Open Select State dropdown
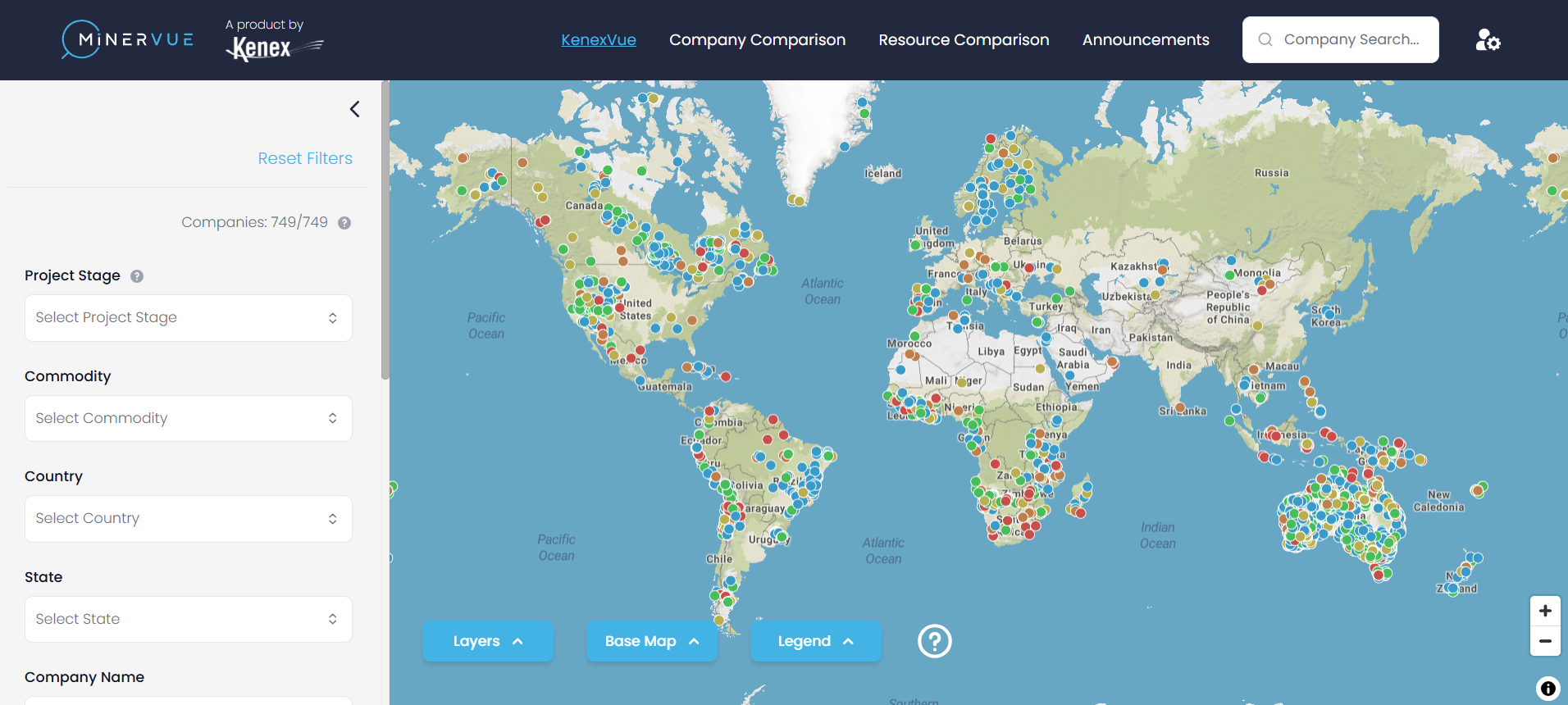This screenshot has width=1568, height=705. [x=189, y=619]
